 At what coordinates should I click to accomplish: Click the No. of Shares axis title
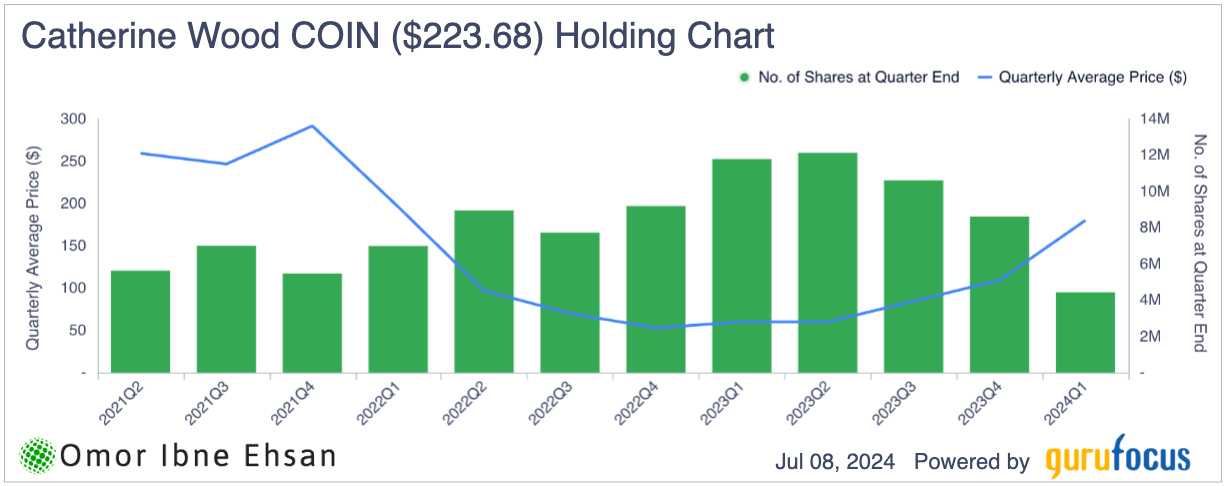[1201, 243]
